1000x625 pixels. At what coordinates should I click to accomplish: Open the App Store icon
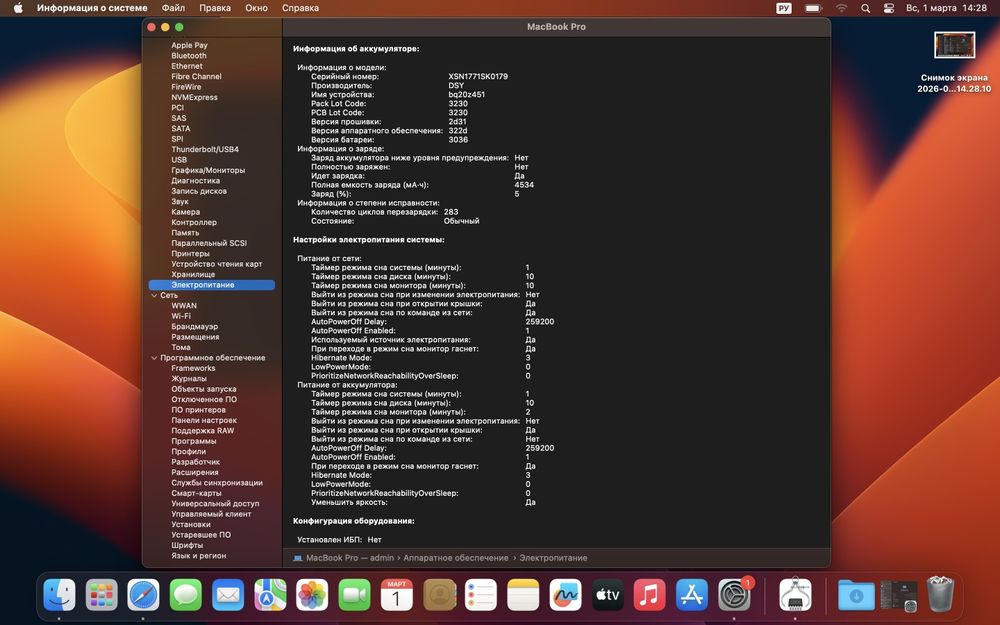[691, 595]
